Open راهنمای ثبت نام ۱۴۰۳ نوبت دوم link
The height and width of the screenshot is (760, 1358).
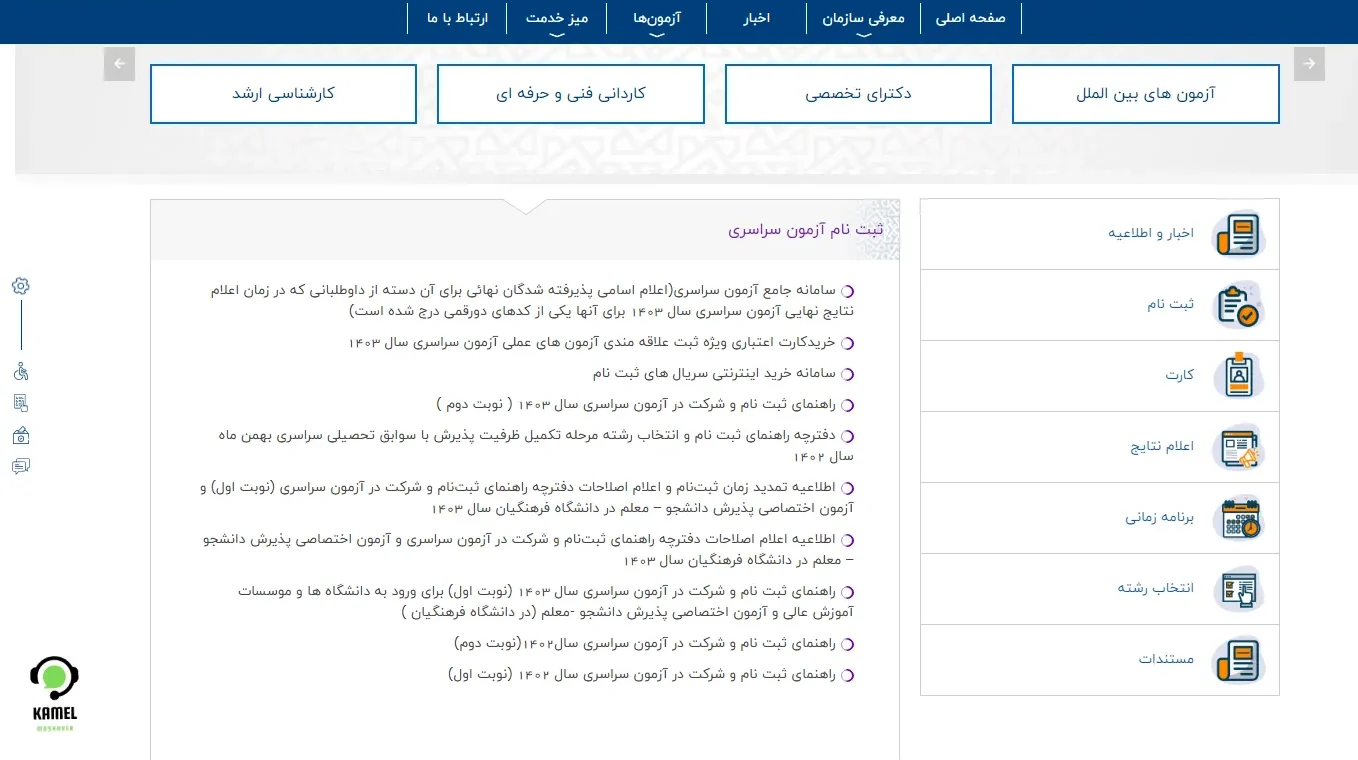[x=637, y=404]
